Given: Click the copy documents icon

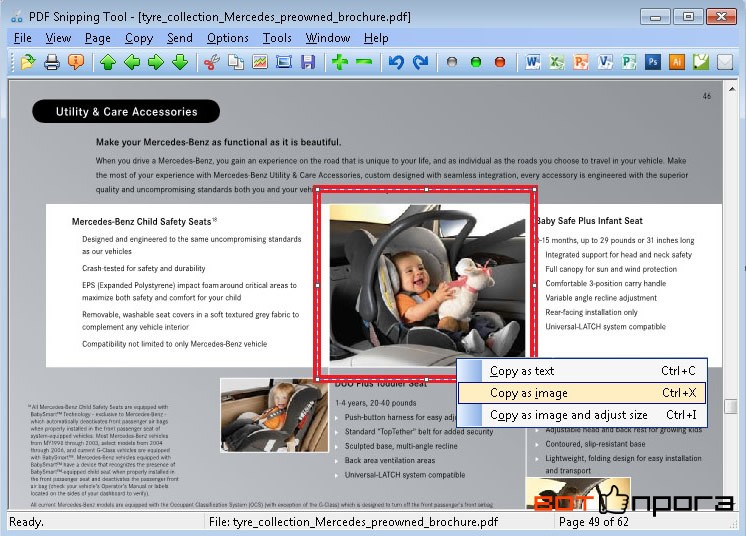Looking at the screenshot, I should (236, 62).
